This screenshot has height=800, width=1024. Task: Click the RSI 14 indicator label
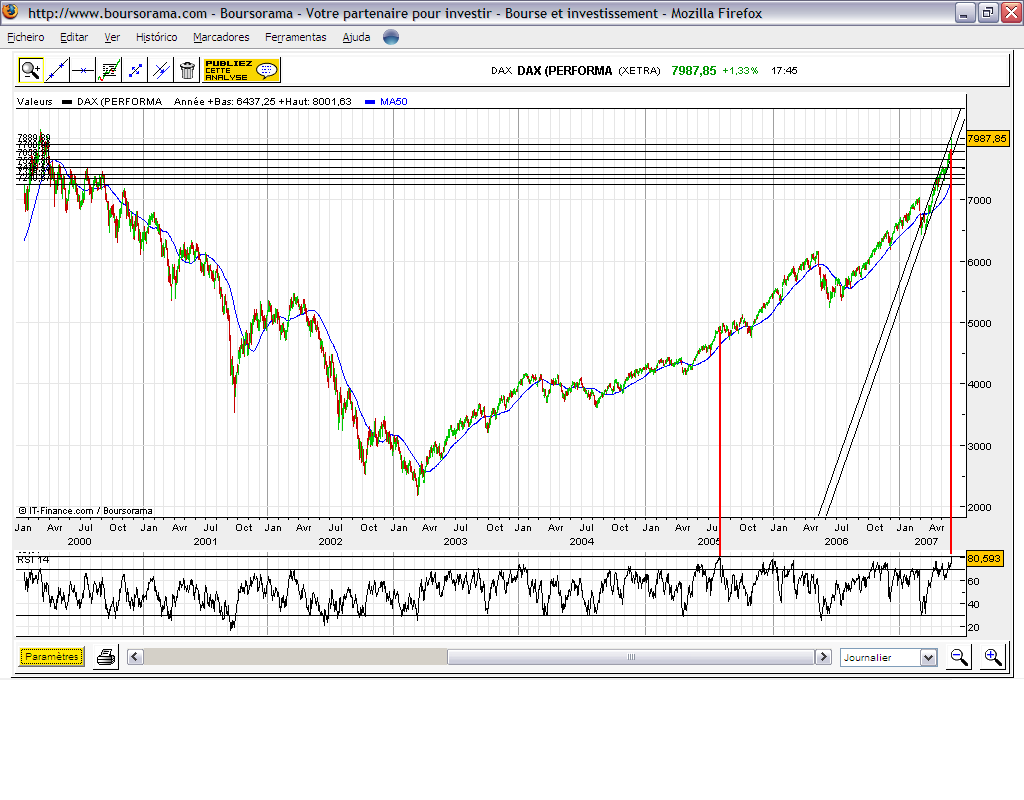point(33,560)
